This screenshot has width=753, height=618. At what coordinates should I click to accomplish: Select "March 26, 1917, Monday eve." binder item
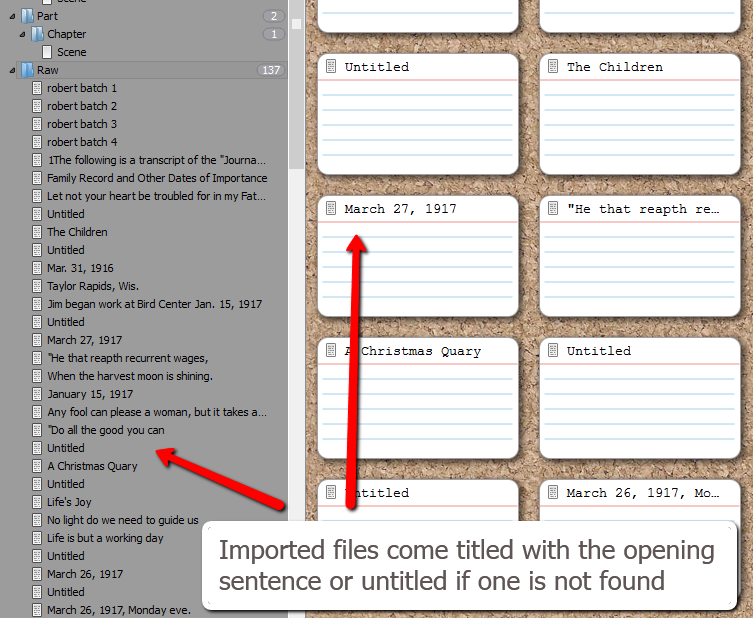coord(118,610)
